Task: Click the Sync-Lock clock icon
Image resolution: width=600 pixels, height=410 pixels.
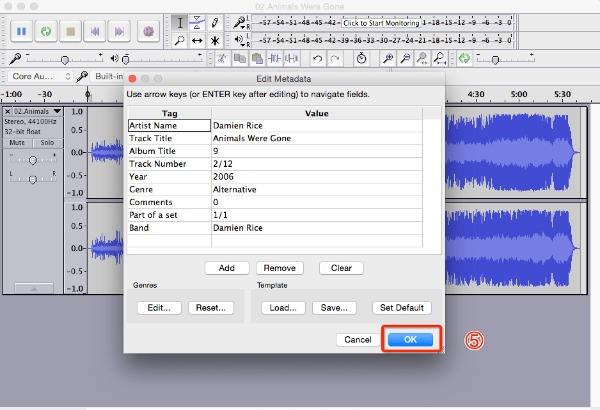Action: [361, 59]
